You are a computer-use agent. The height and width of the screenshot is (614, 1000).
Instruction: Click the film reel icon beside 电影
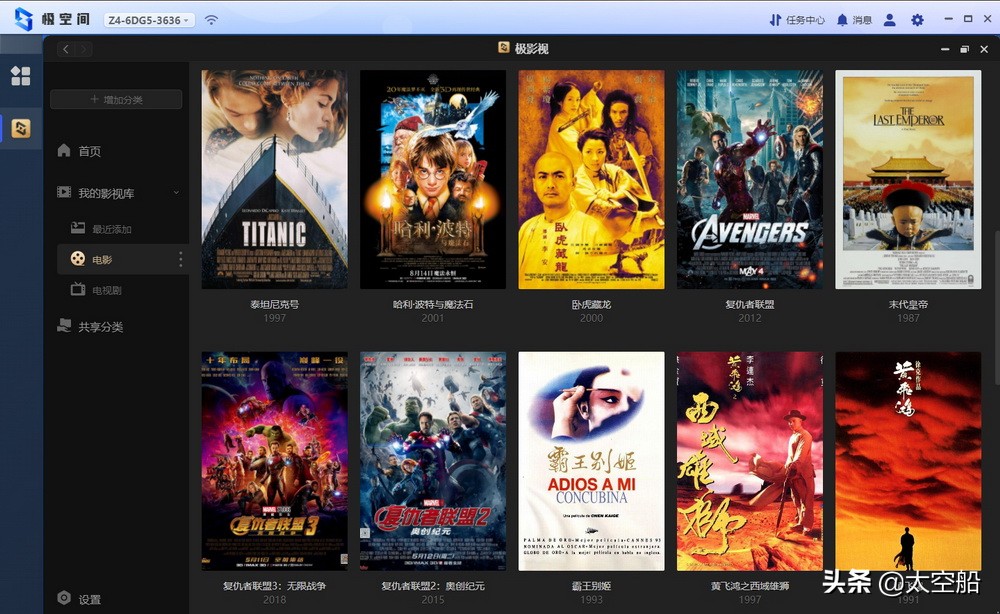pyautogui.click(x=78, y=258)
